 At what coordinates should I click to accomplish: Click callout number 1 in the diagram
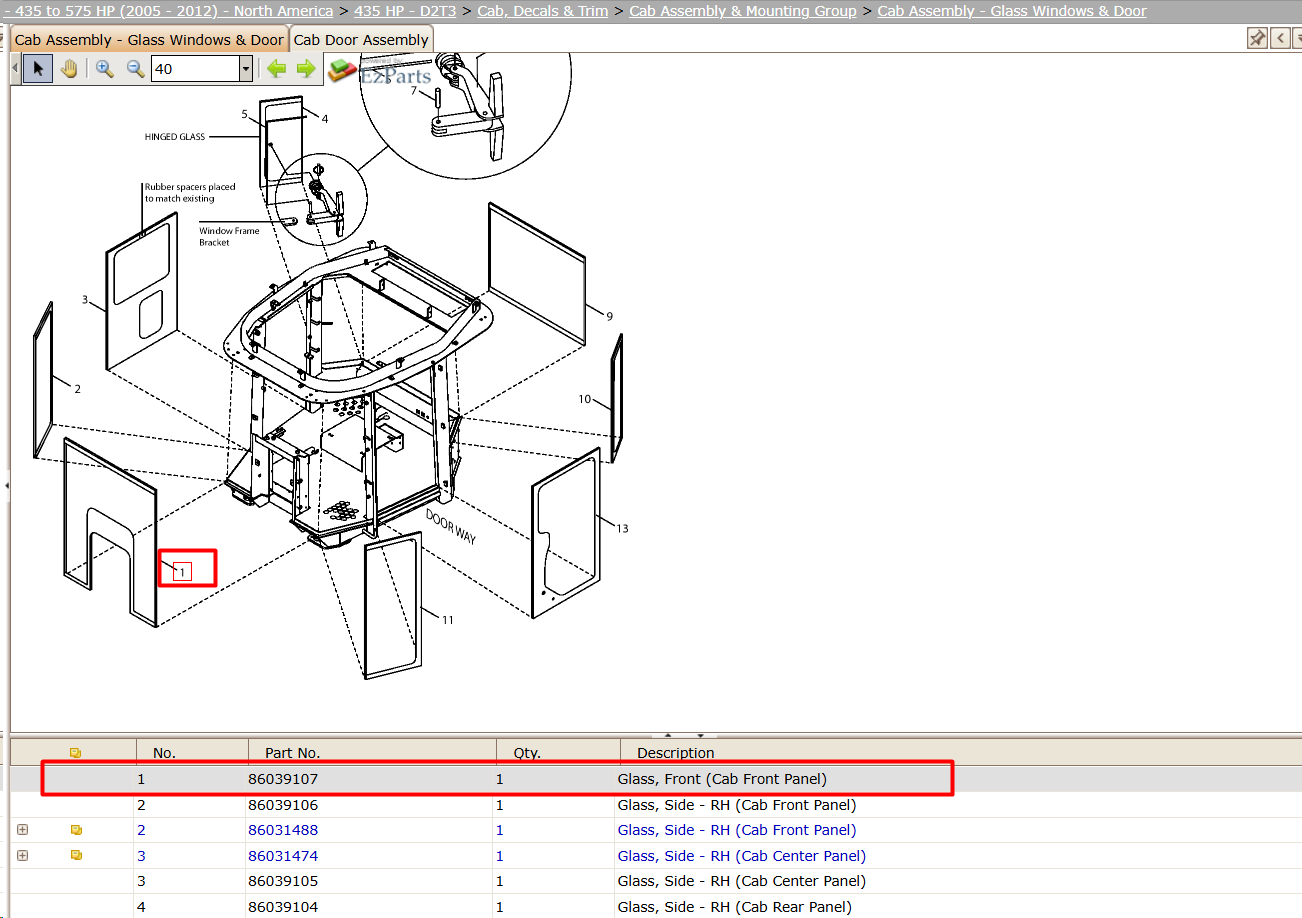click(182, 572)
